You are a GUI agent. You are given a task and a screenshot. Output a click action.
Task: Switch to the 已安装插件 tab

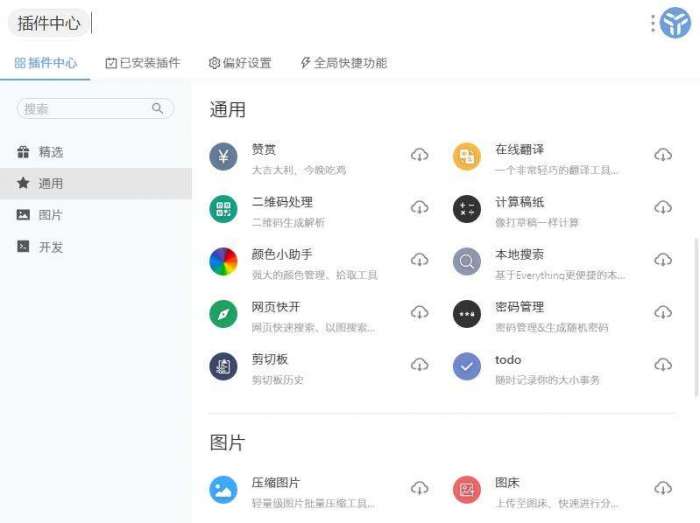pyautogui.click(x=143, y=63)
